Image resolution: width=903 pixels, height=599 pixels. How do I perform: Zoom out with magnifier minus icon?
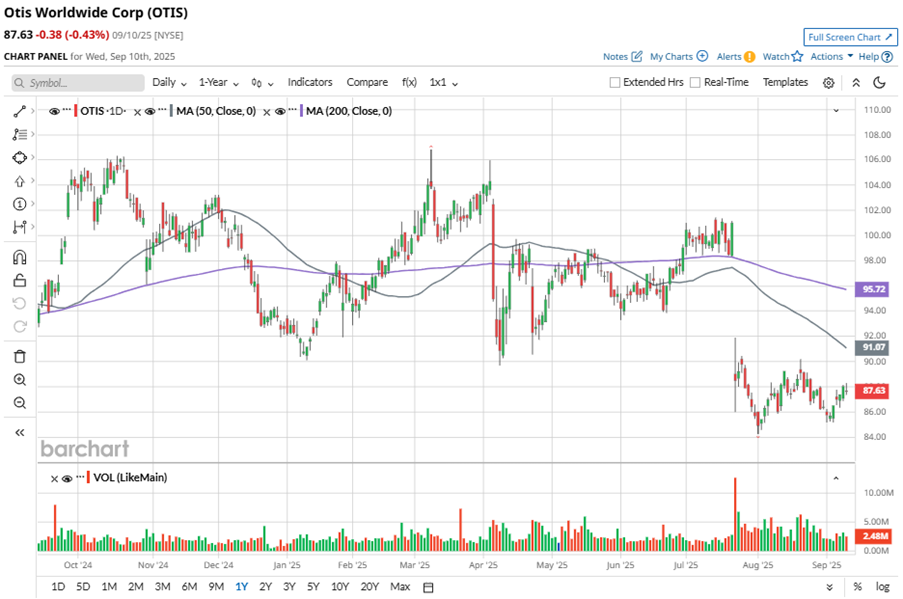20,403
